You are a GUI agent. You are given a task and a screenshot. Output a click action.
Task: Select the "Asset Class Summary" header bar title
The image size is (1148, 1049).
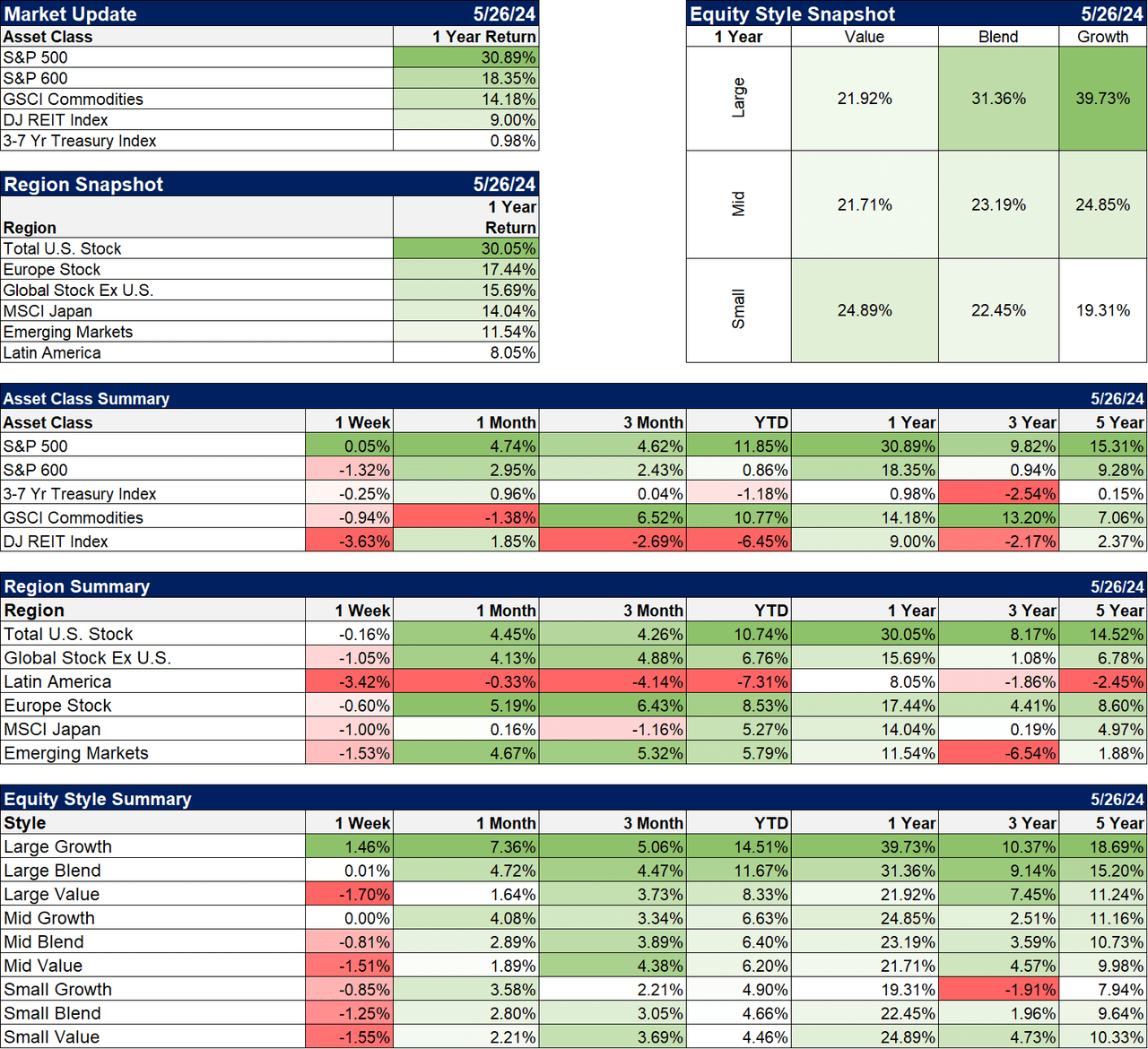click(x=86, y=398)
